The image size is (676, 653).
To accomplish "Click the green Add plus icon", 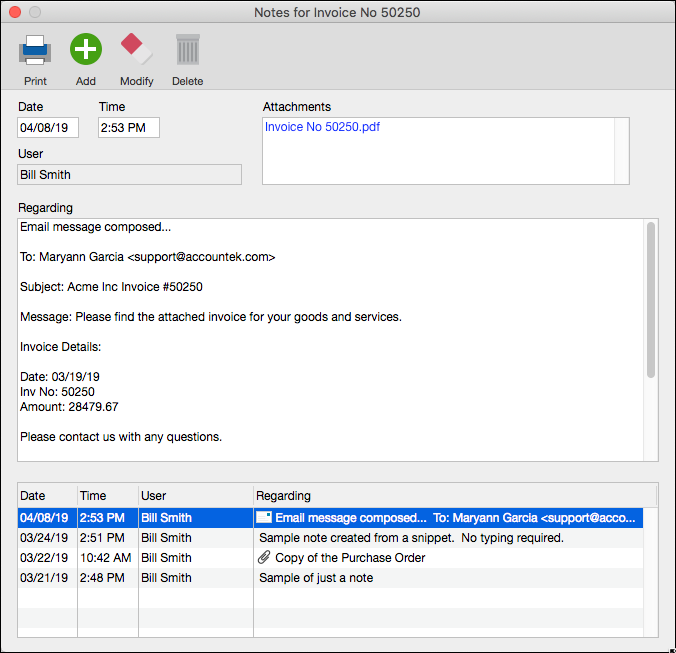I will click(86, 49).
